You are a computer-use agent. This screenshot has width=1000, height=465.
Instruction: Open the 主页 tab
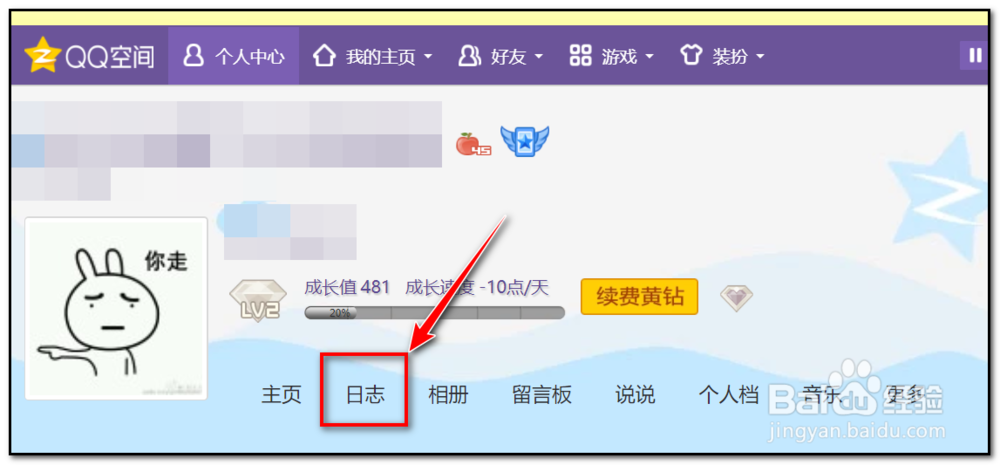(281, 395)
